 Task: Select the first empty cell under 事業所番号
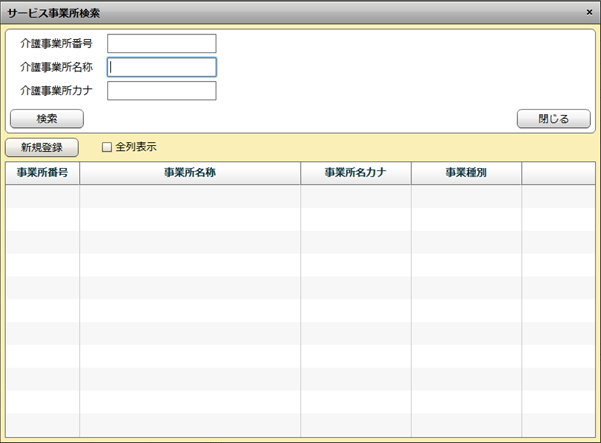coord(42,196)
